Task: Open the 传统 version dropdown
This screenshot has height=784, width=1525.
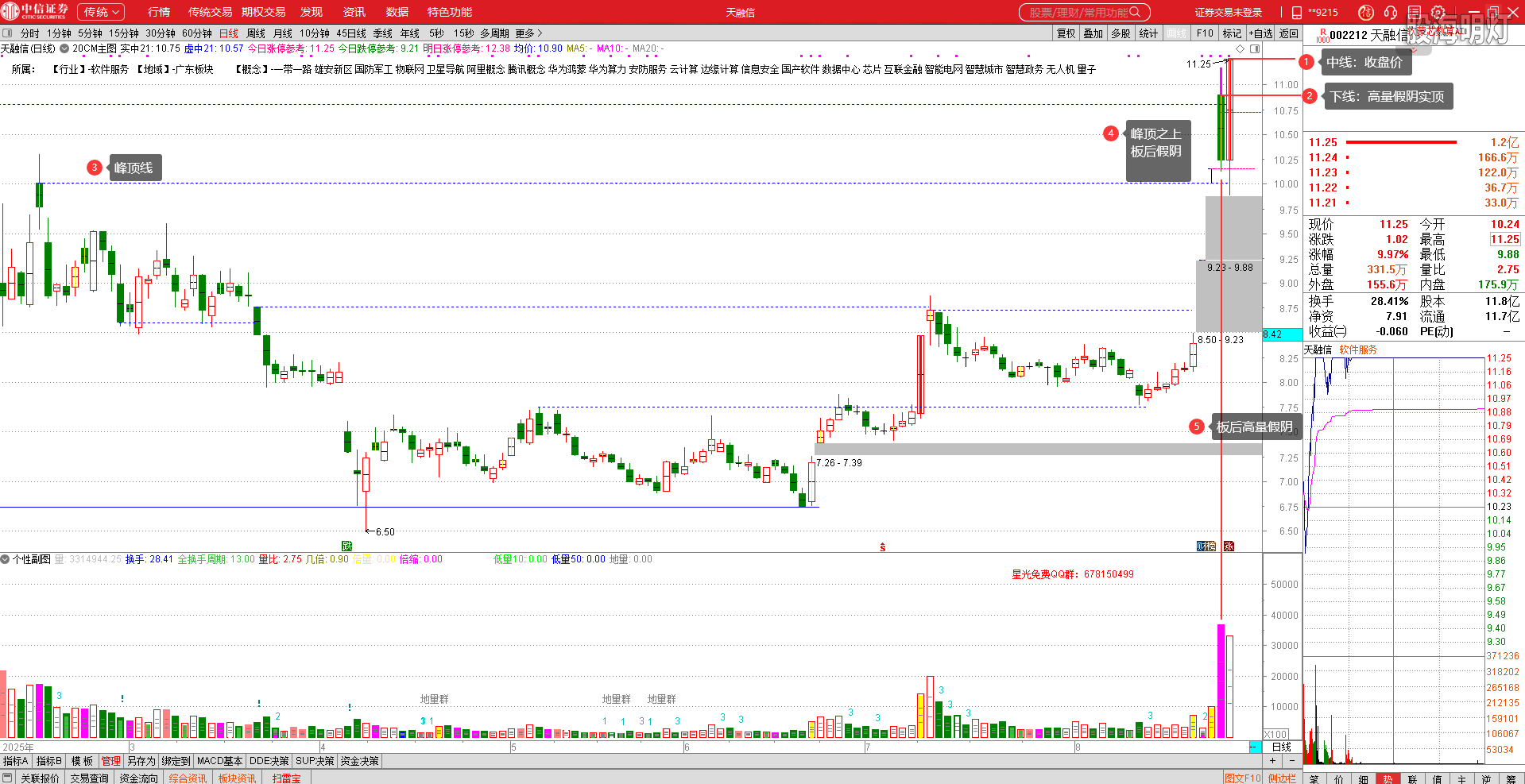Action: (101, 12)
